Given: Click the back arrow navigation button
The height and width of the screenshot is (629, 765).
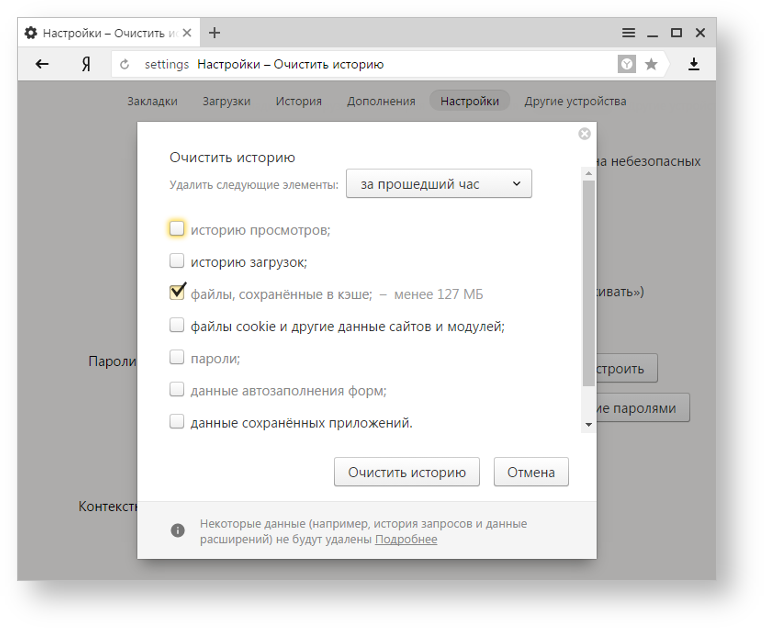Looking at the screenshot, I should [42, 64].
